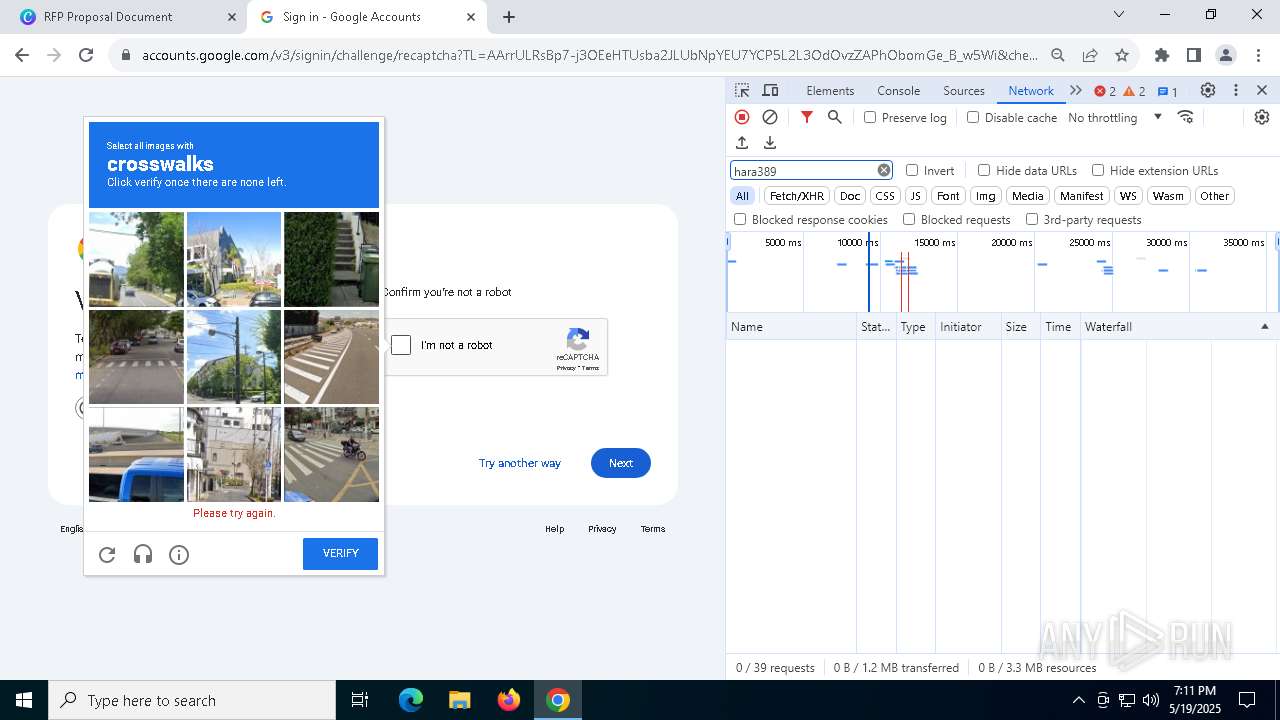The width and height of the screenshot is (1280, 720).
Task: Open Microsoft Edge from the taskbar
Action: coord(411,700)
